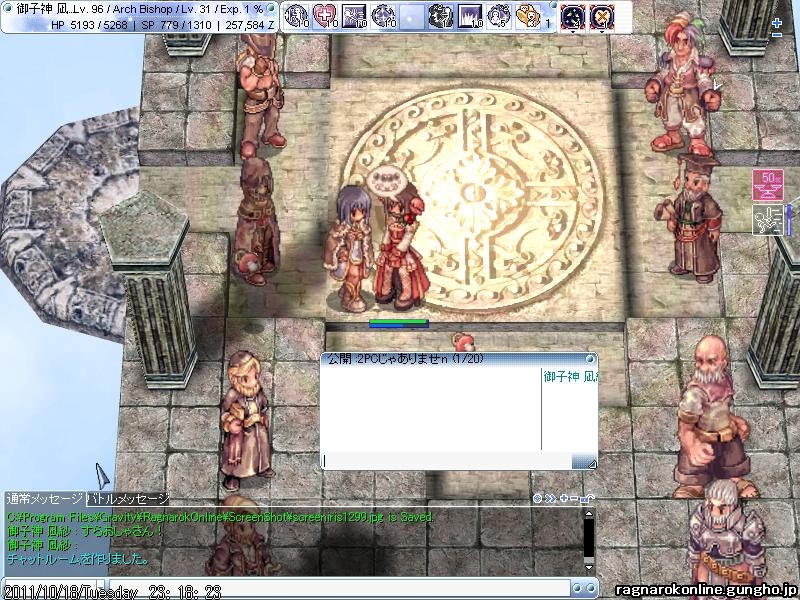Click the green HP bar under the character
800x600 pixels.
click(x=398, y=321)
